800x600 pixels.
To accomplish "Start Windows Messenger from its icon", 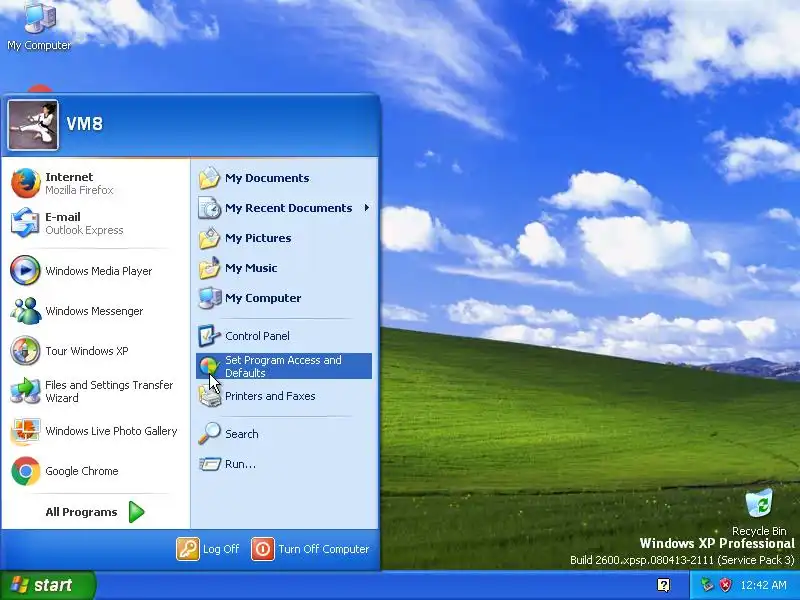I will click(x=26, y=311).
